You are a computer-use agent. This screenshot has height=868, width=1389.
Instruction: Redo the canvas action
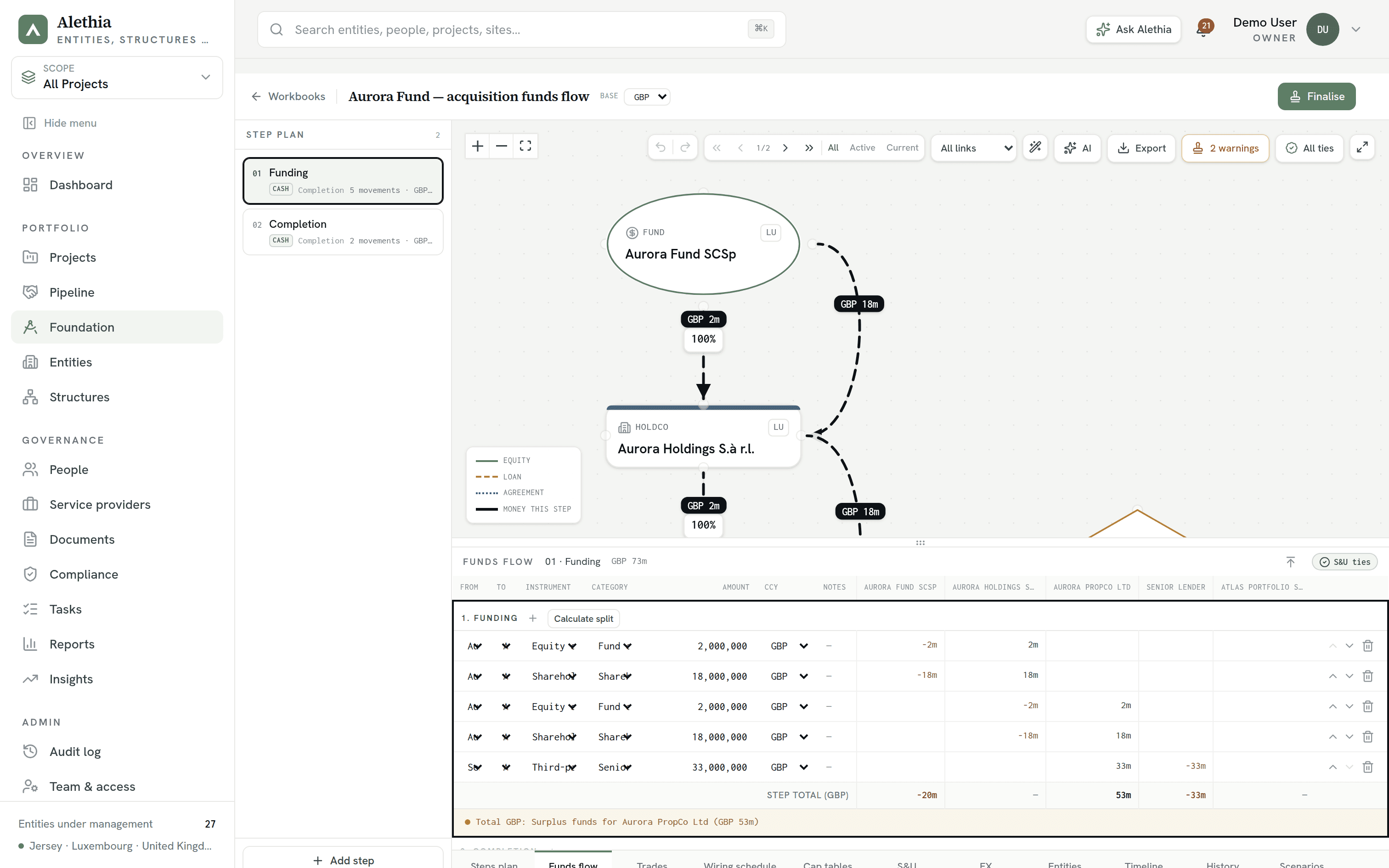tap(685, 147)
